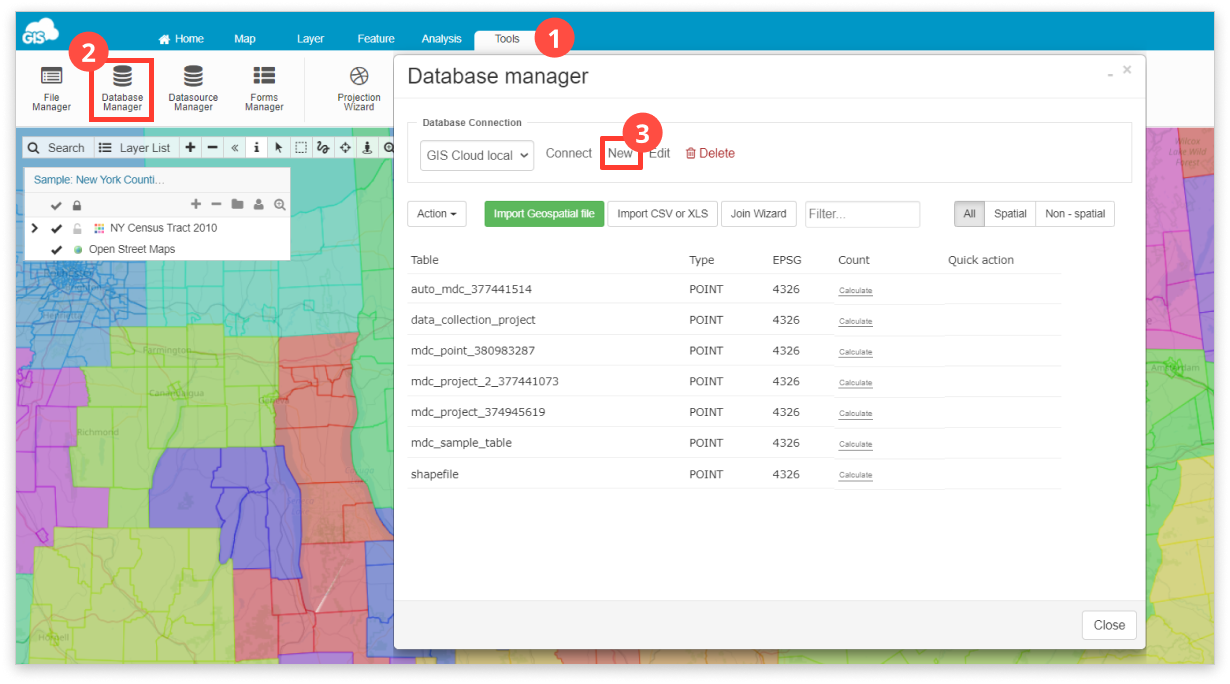This screenshot has width=1230, height=684.
Task: Open Search in the map panel
Action: [x=57, y=147]
